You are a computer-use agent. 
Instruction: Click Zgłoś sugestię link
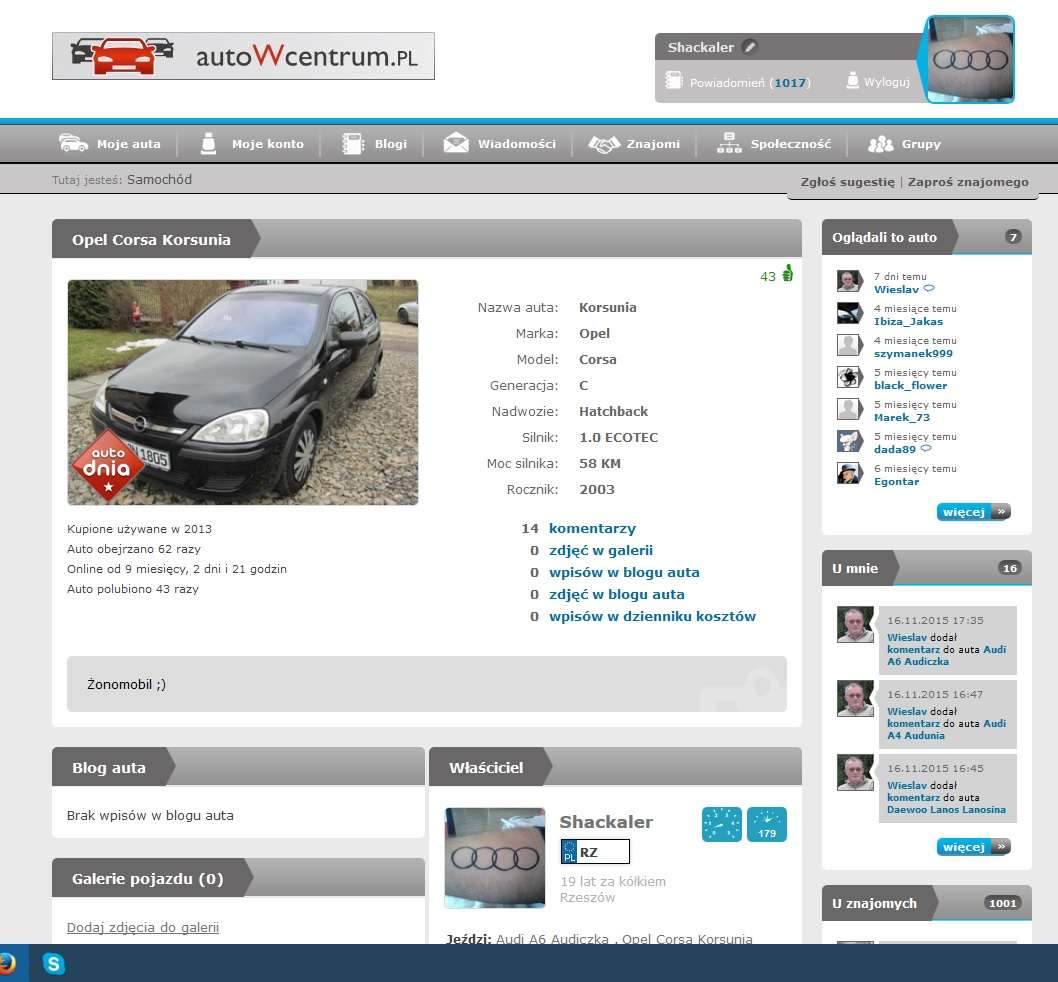click(x=847, y=182)
